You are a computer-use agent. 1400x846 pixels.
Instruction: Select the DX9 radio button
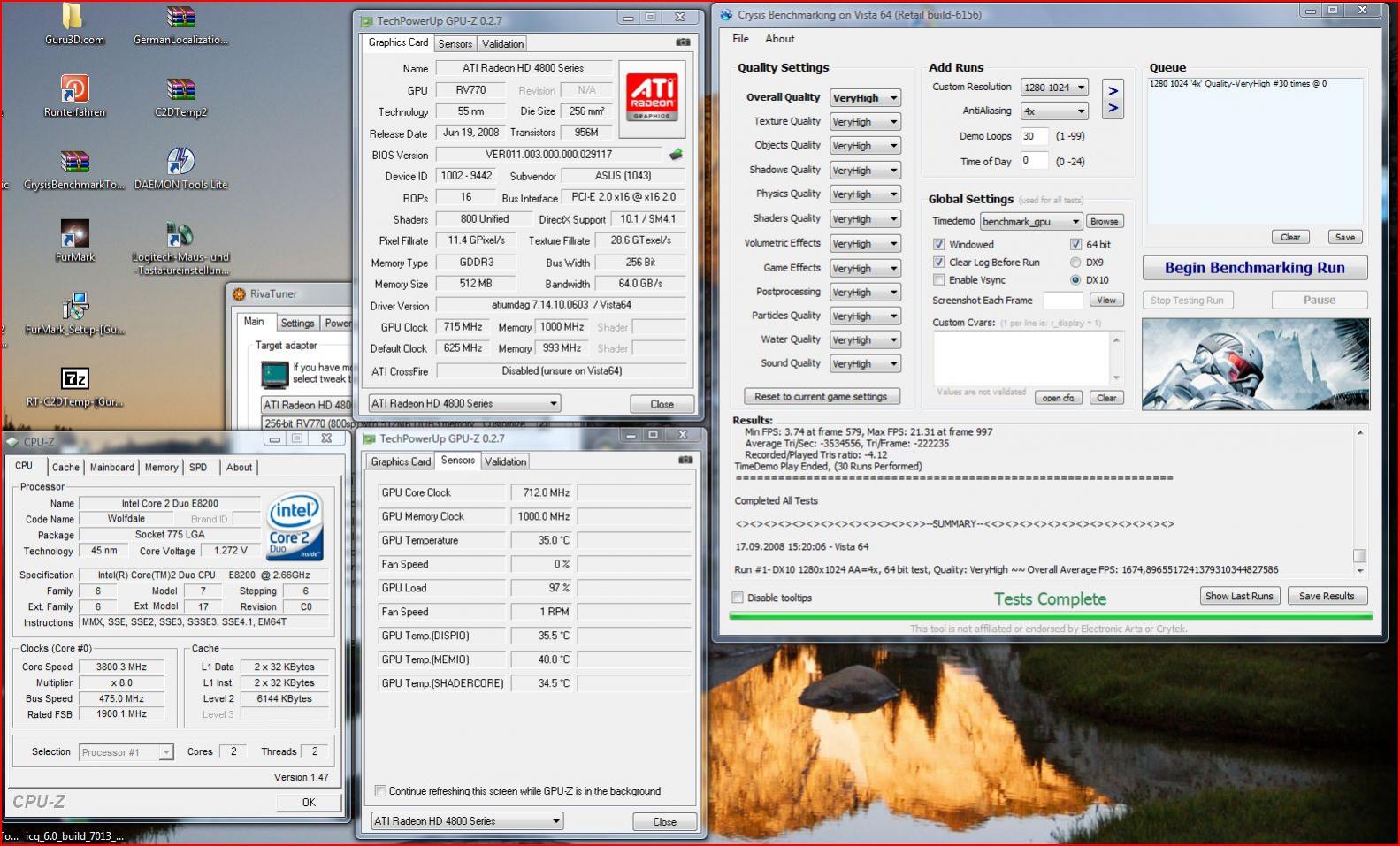(x=1075, y=262)
